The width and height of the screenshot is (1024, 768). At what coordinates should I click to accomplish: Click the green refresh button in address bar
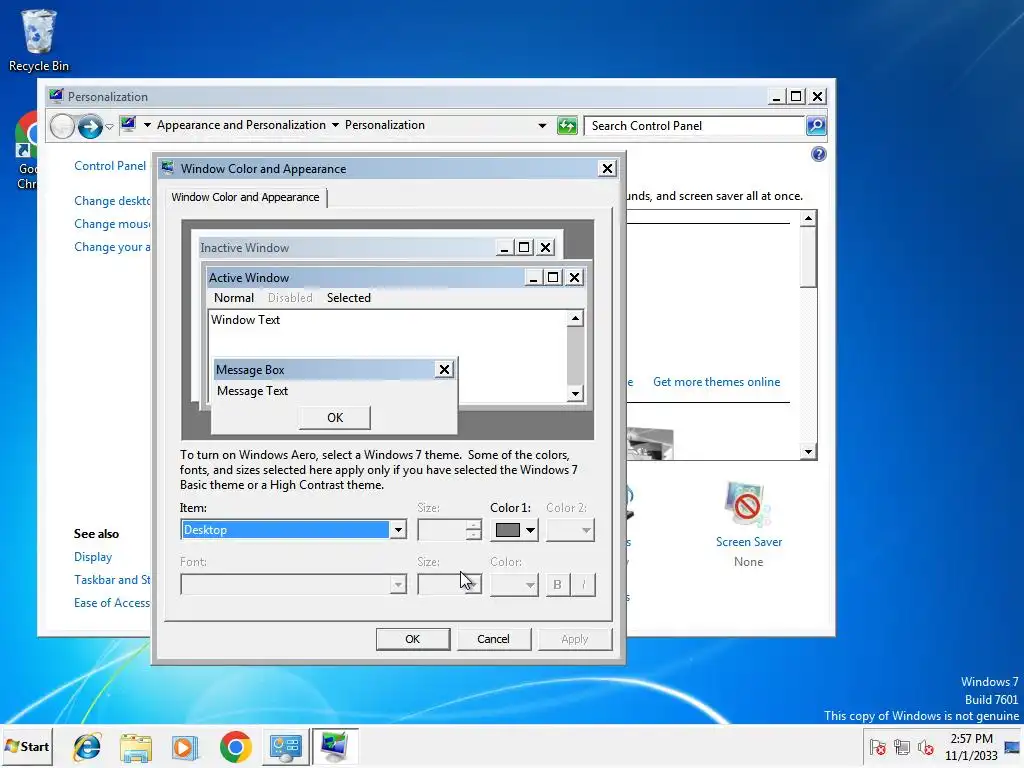coord(567,125)
